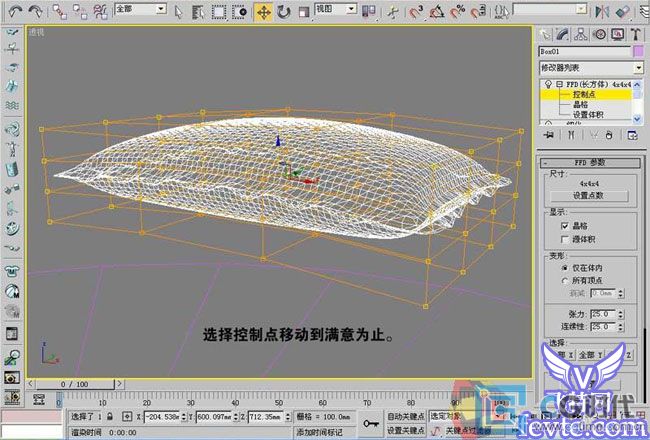650x440 pixels.
Task: Select the 所有顶点 deform radio button
Action: click(x=565, y=281)
